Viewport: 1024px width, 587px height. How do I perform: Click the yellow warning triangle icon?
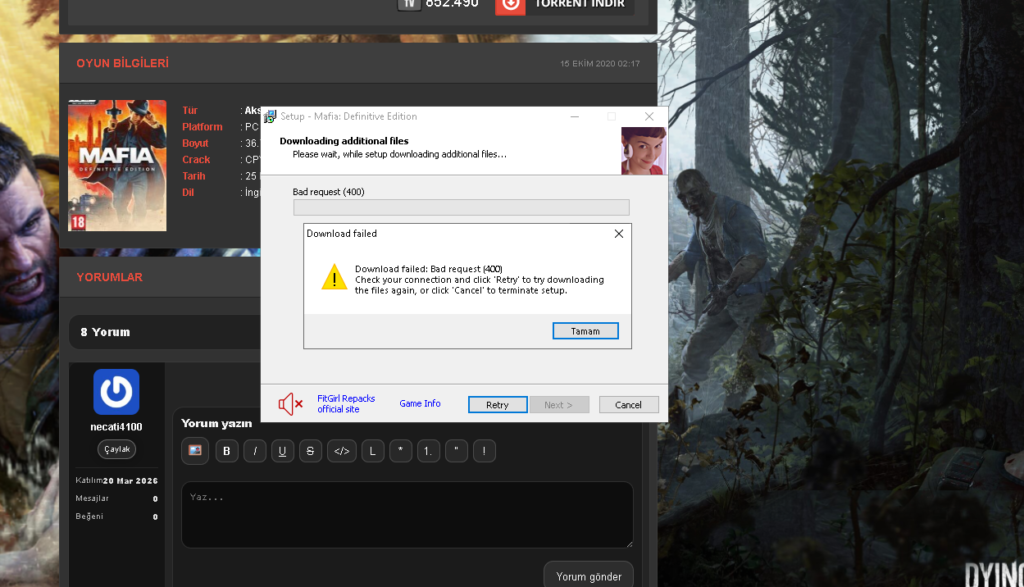334,277
